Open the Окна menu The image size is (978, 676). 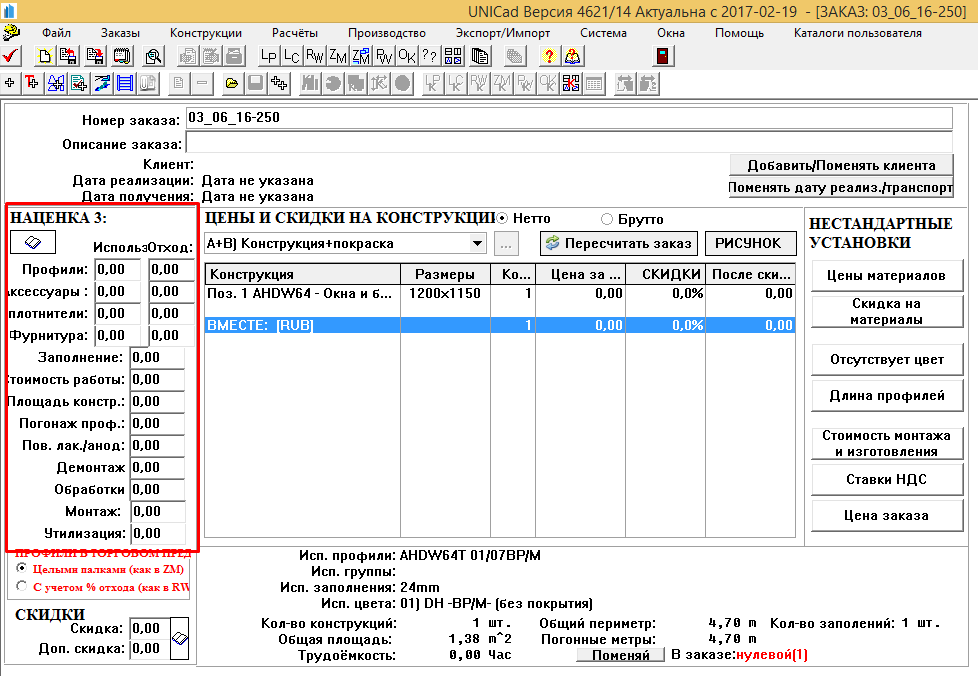click(x=671, y=33)
